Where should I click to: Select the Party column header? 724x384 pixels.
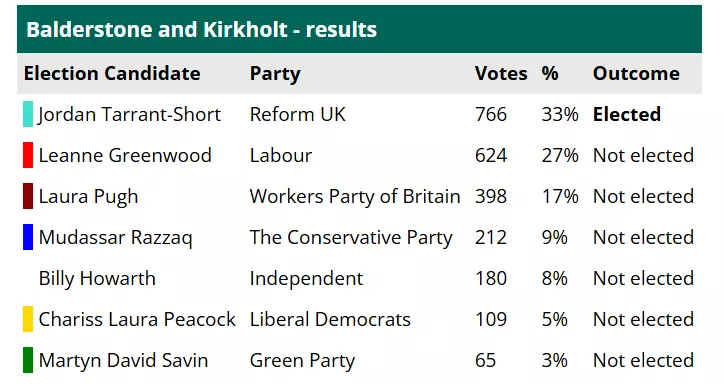click(x=275, y=74)
